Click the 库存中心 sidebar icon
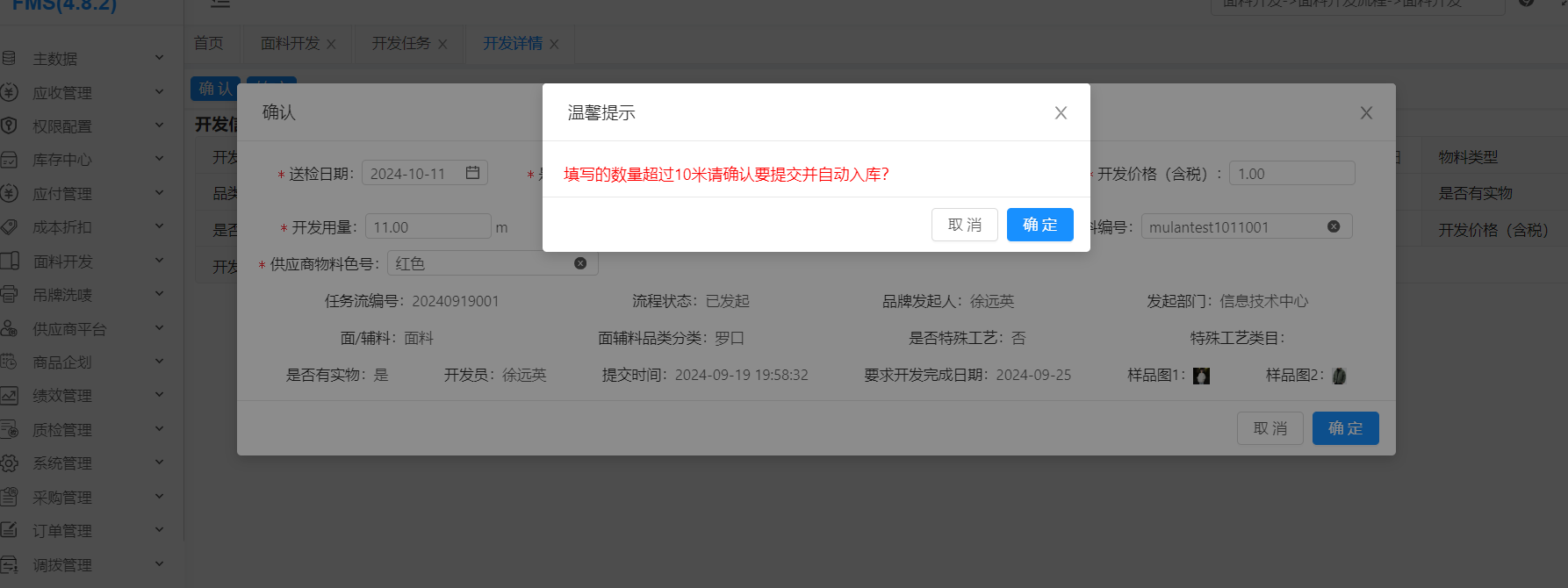Screen dimensions: 1568x588 (x=9, y=160)
